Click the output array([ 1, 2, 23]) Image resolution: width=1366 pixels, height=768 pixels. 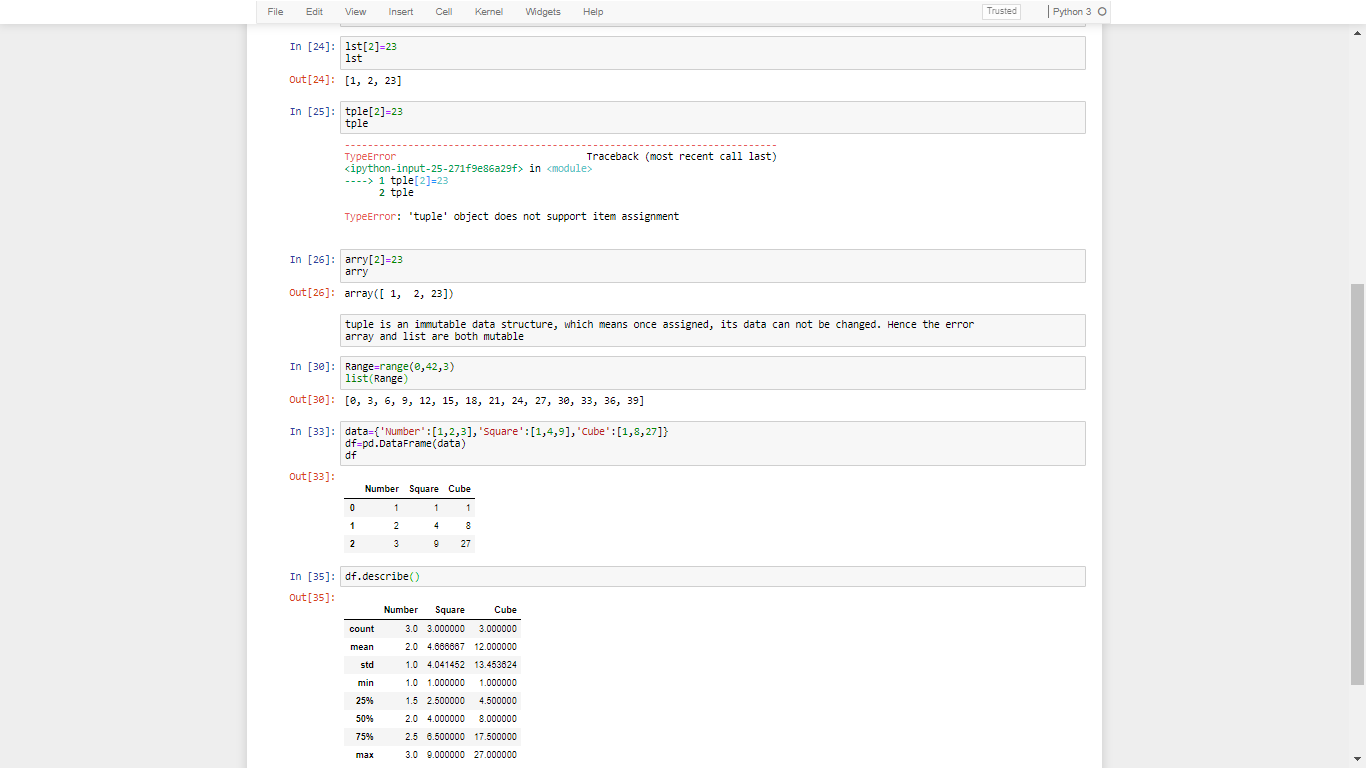click(x=399, y=294)
